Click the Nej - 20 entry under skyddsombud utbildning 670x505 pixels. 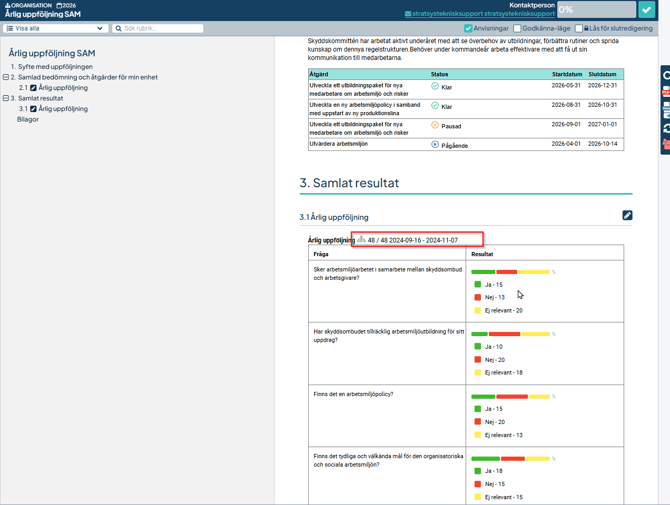(495, 360)
